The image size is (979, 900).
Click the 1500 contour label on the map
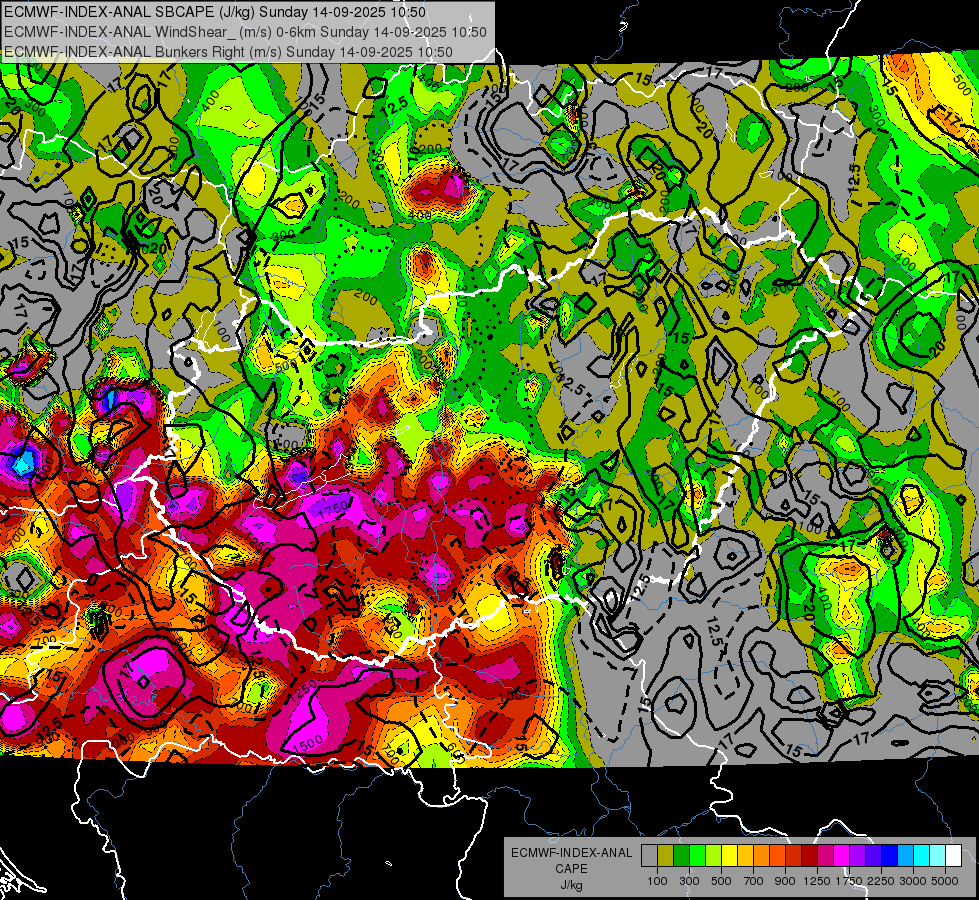[x=307, y=743]
